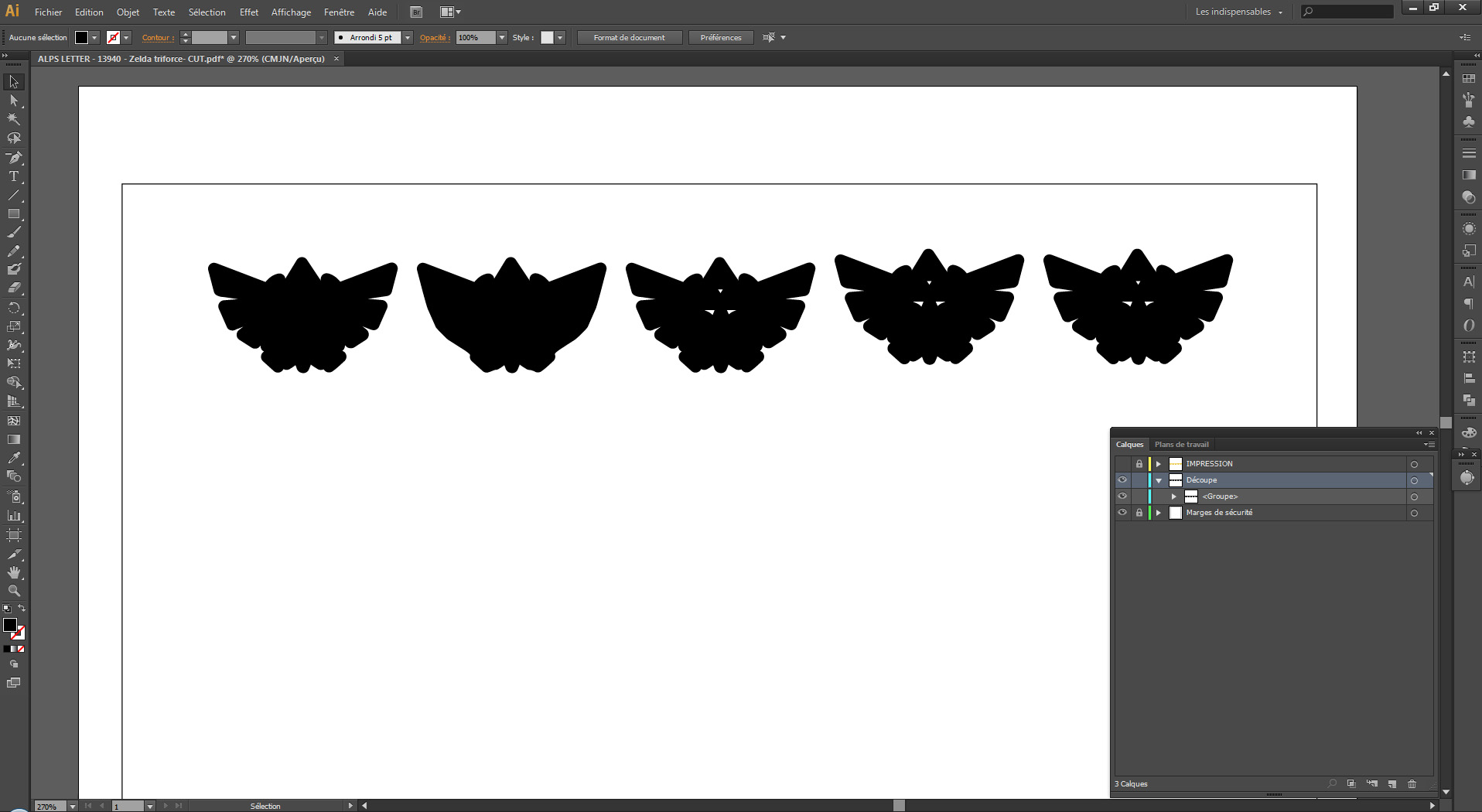Select the Eyedropper tool

[14, 458]
